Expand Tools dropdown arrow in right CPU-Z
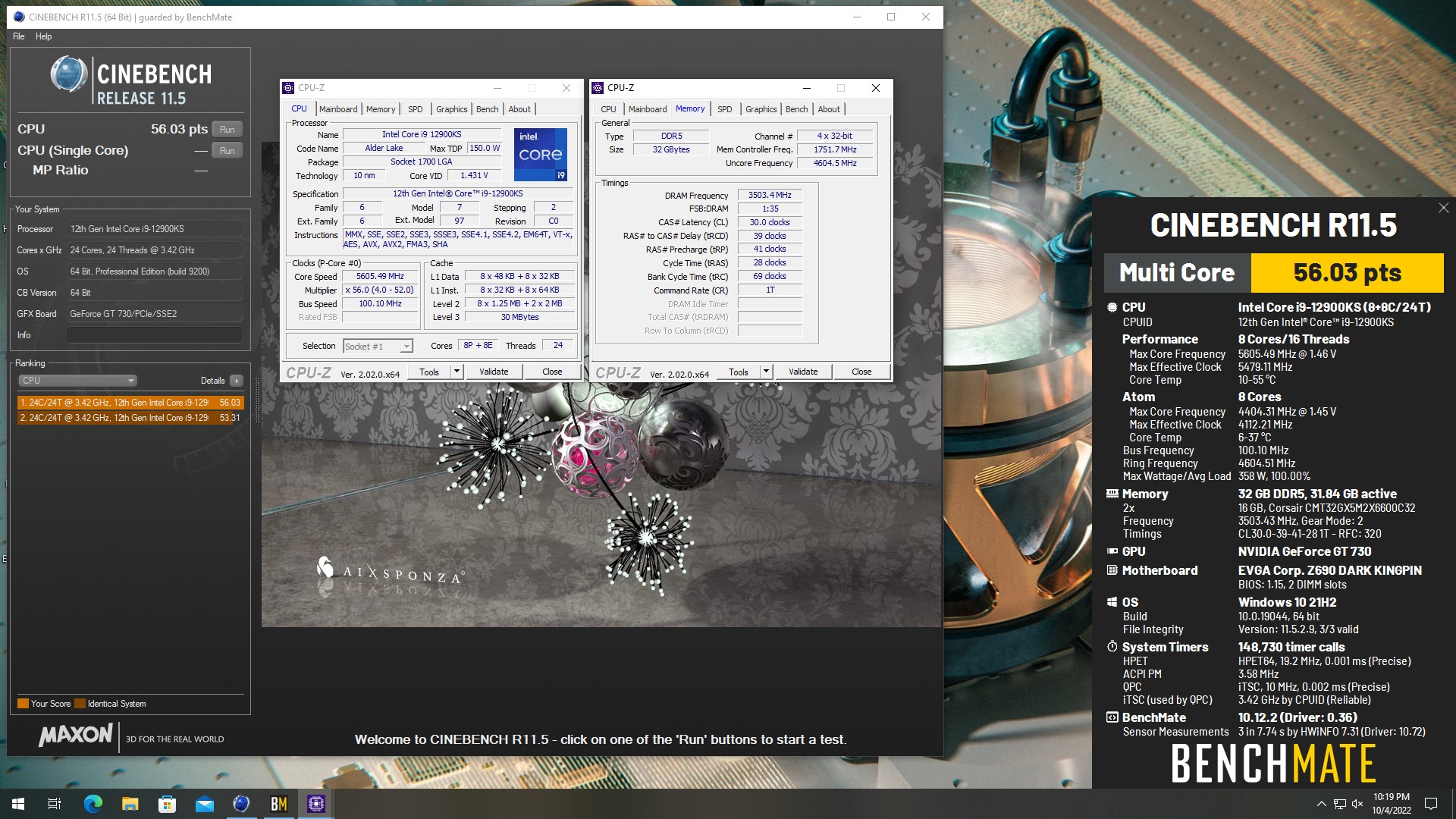The image size is (1456, 819). click(x=767, y=372)
